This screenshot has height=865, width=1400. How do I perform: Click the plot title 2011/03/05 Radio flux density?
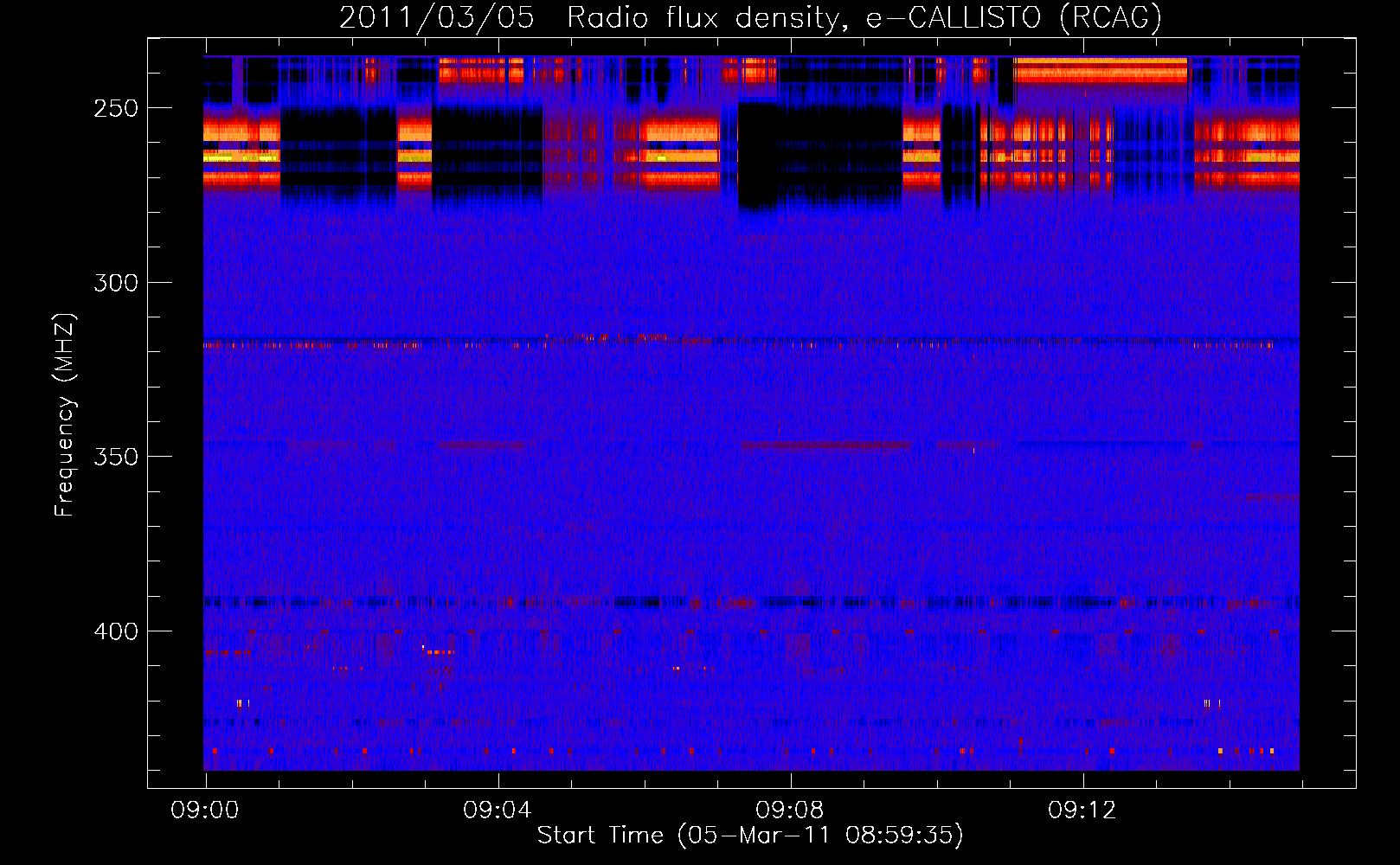pyautogui.click(x=750, y=18)
